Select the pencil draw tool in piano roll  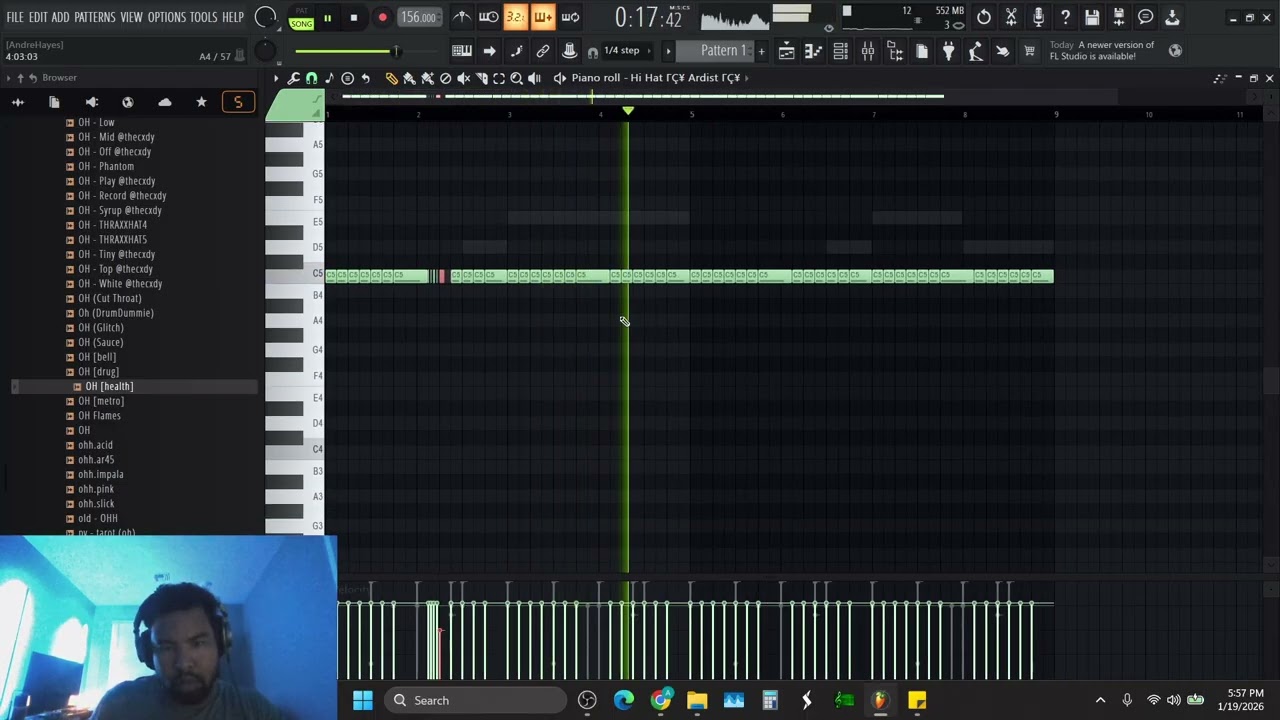click(391, 78)
